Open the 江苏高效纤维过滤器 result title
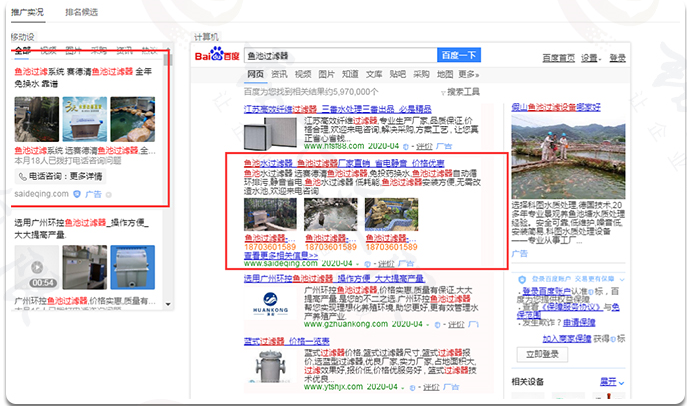Screen dimensions: 687x406 pos(337,109)
